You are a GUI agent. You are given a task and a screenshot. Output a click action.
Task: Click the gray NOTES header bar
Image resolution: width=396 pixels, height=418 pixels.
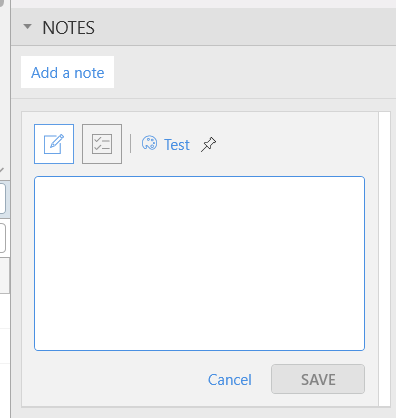pyautogui.click(x=204, y=27)
